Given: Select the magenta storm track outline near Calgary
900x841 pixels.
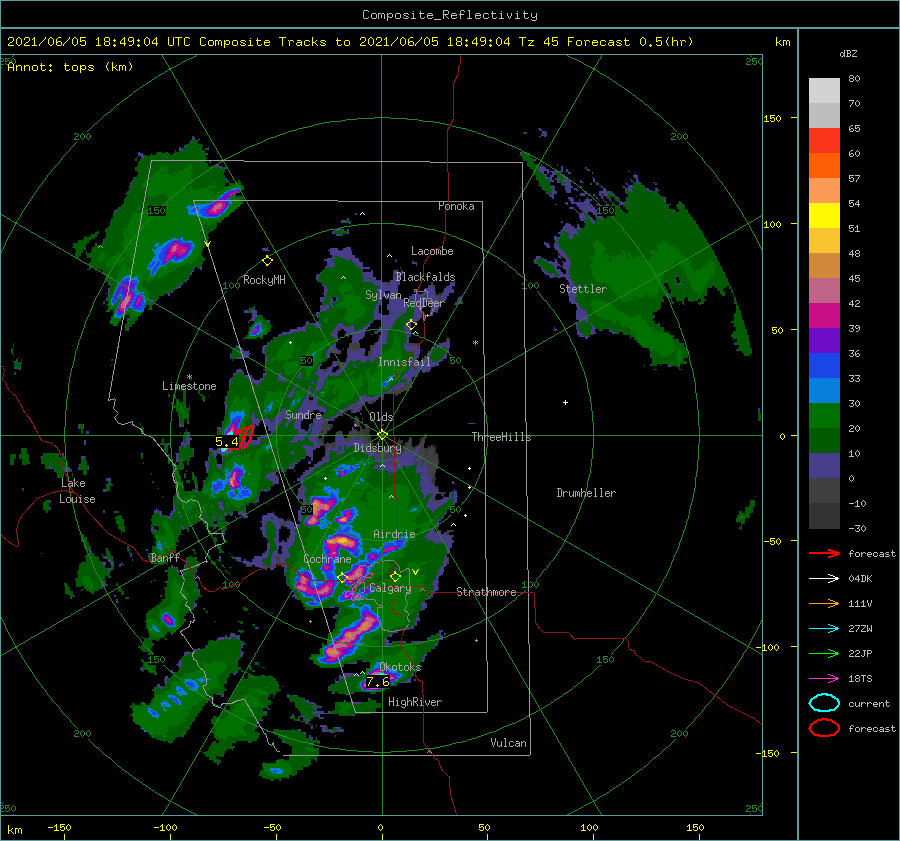Looking at the screenshot, I should click(358, 587).
